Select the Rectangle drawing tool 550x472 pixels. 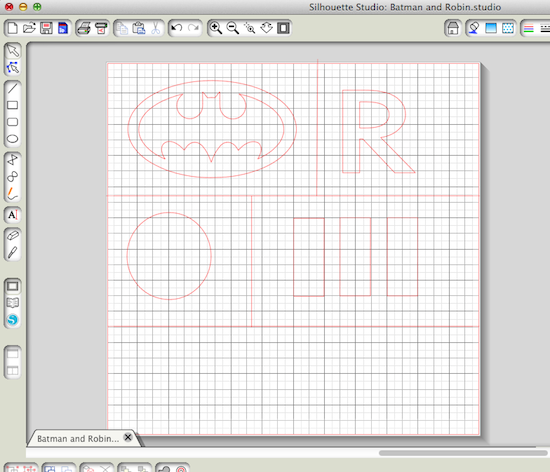[x=13, y=105]
